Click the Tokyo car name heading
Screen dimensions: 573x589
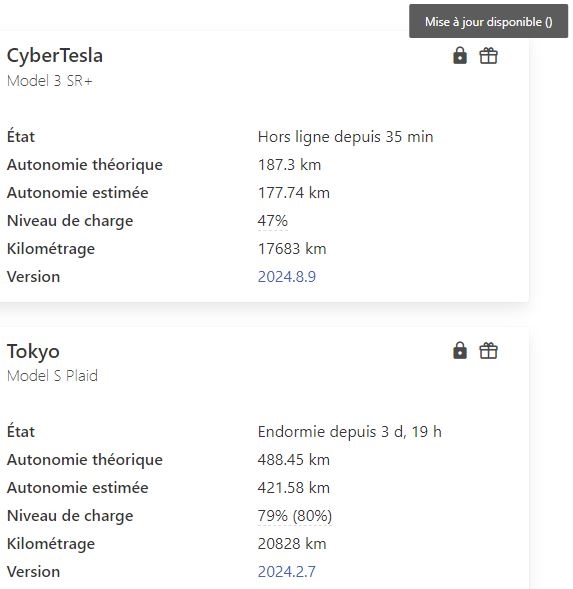point(33,352)
